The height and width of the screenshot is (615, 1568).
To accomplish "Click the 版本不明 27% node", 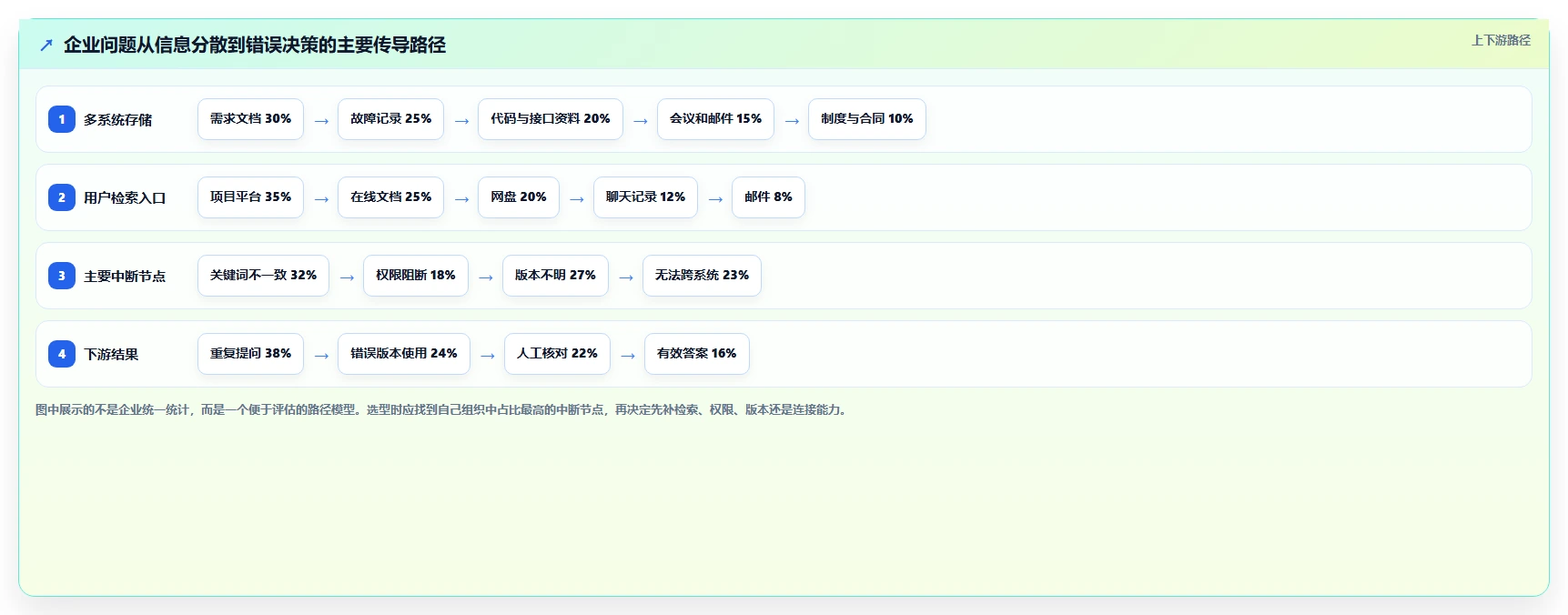I will pyautogui.click(x=555, y=276).
